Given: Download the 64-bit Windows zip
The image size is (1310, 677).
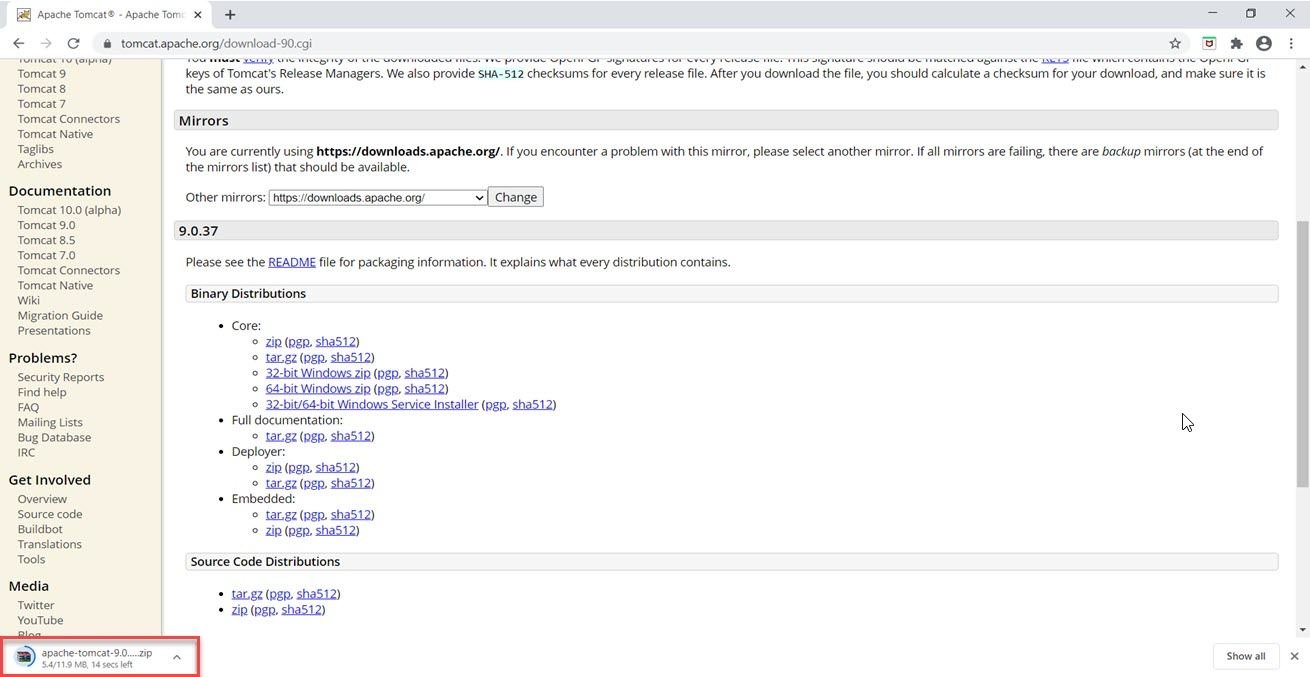Looking at the screenshot, I should click(x=318, y=389).
